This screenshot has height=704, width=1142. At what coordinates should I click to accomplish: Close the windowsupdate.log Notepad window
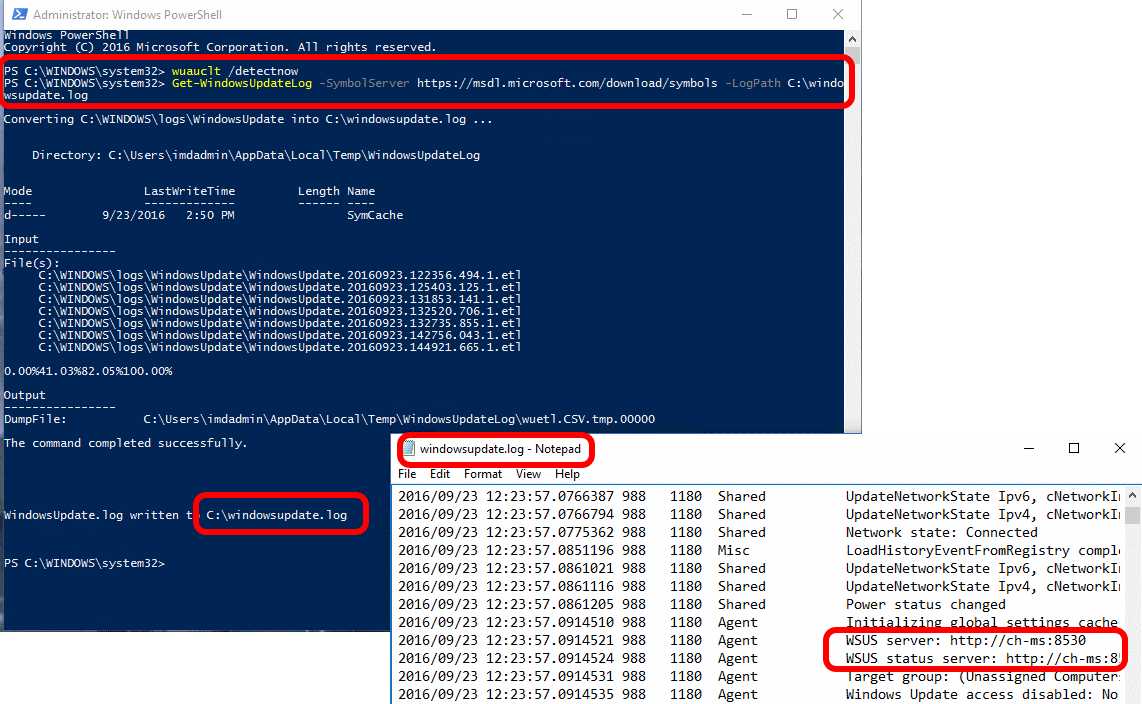[x=1119, y=449]
